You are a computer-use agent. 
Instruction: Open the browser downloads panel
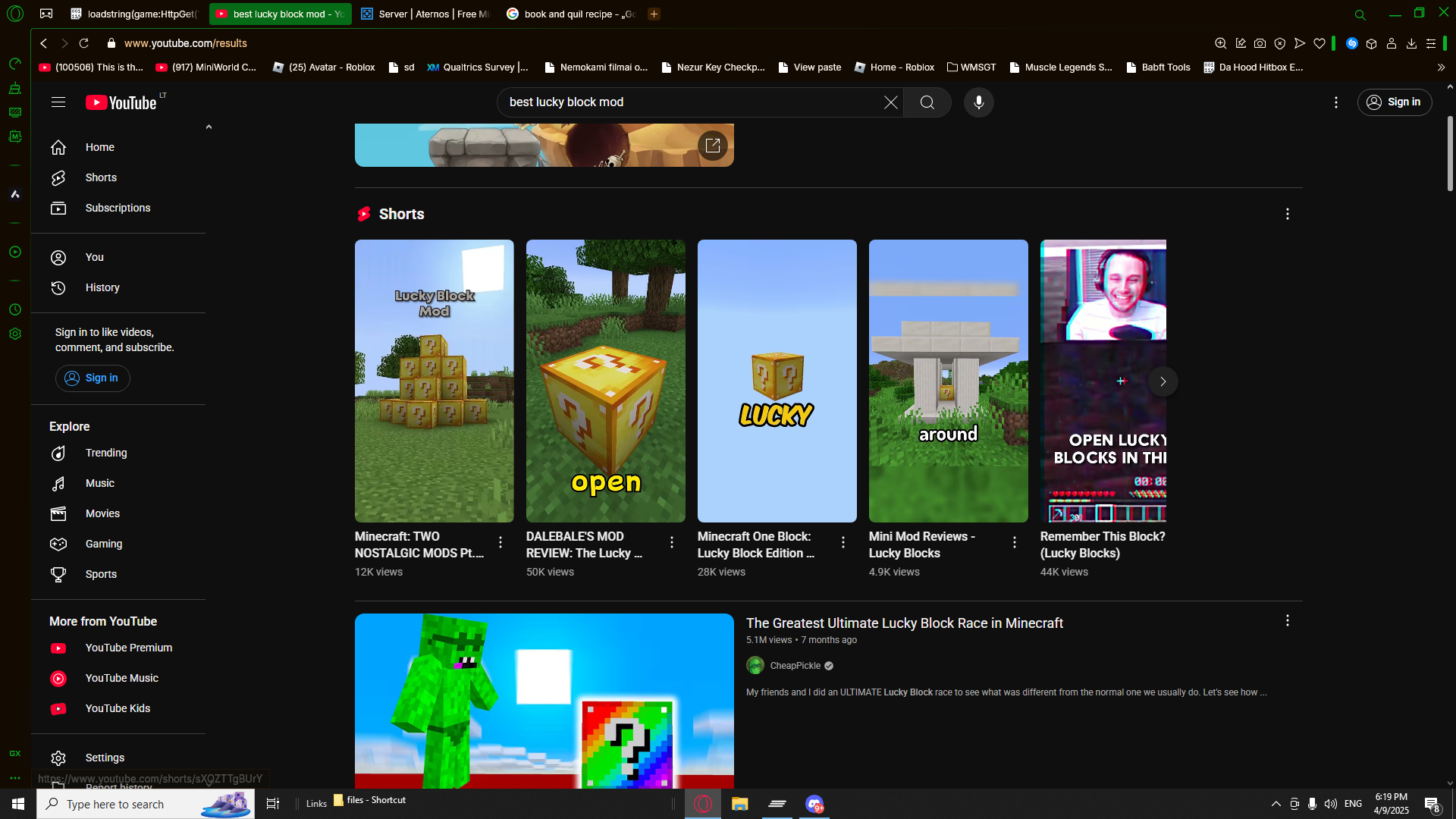tap(1411, 43)
